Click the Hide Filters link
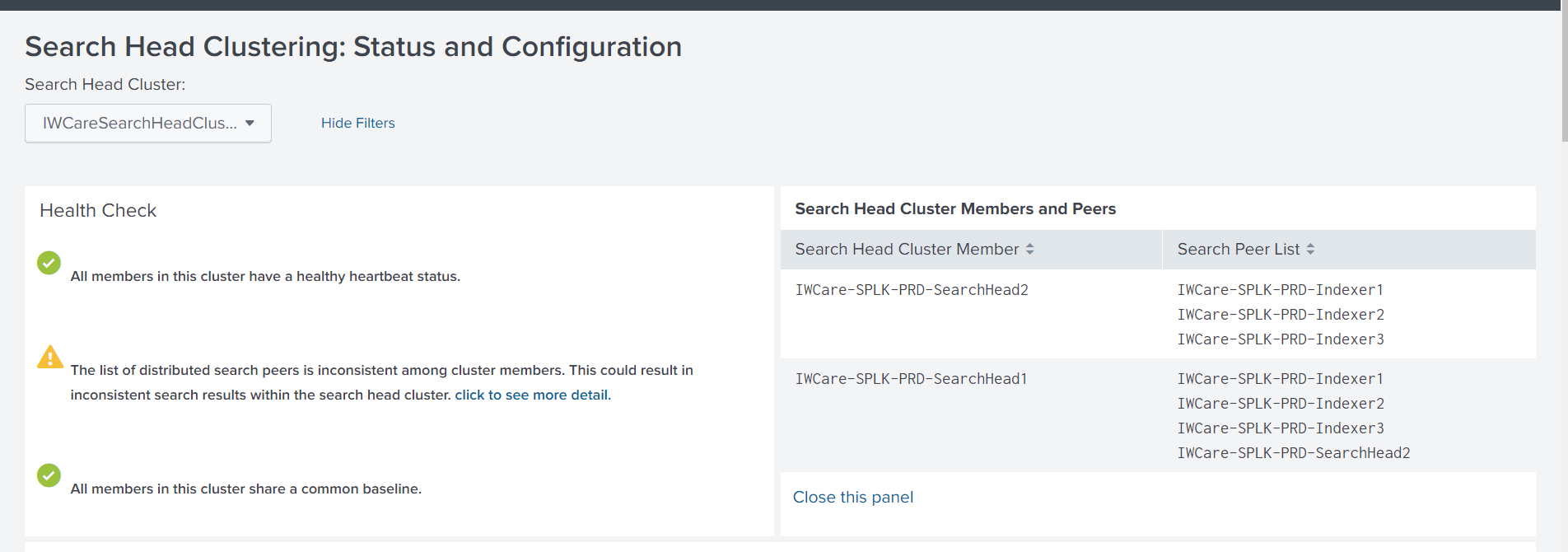The width and height of the screenshot is (1568, 552). [x=357, y=123]
